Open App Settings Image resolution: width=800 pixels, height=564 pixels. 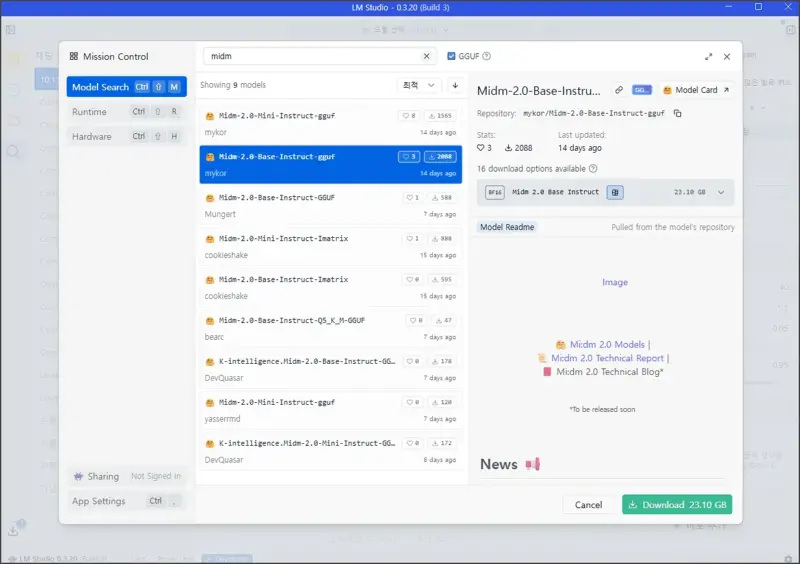click(x=127, y=501)
